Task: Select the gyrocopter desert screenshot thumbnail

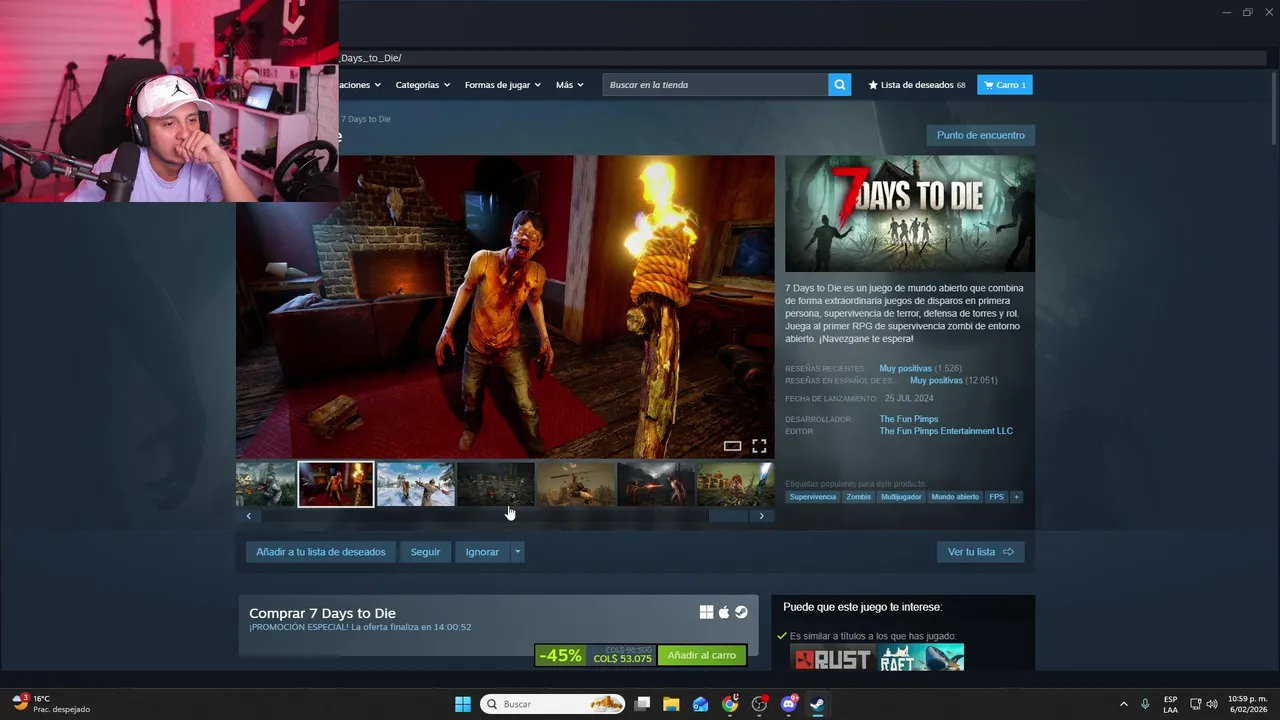Action: tap(576, 484)
